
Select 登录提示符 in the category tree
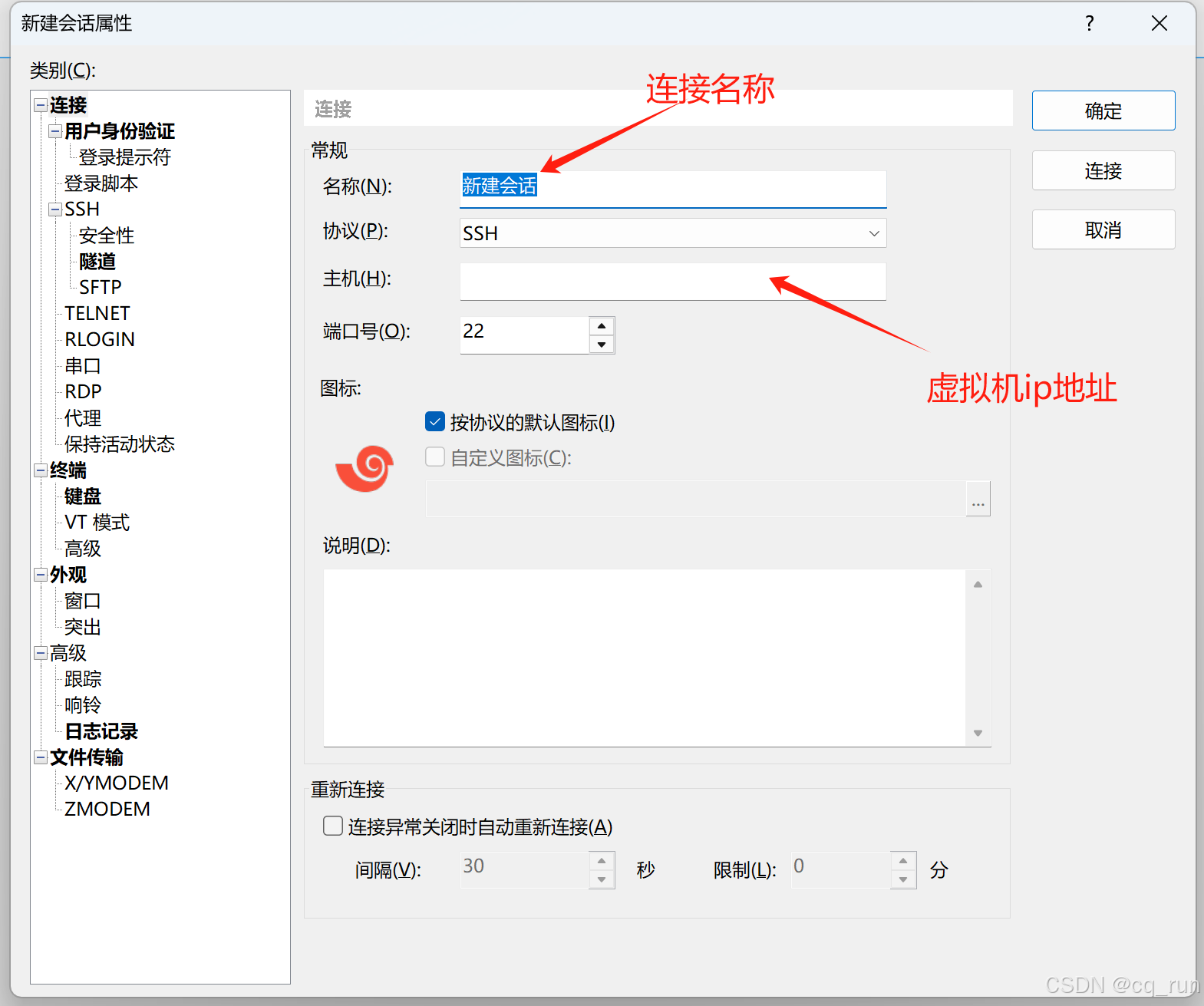point(124,157)
